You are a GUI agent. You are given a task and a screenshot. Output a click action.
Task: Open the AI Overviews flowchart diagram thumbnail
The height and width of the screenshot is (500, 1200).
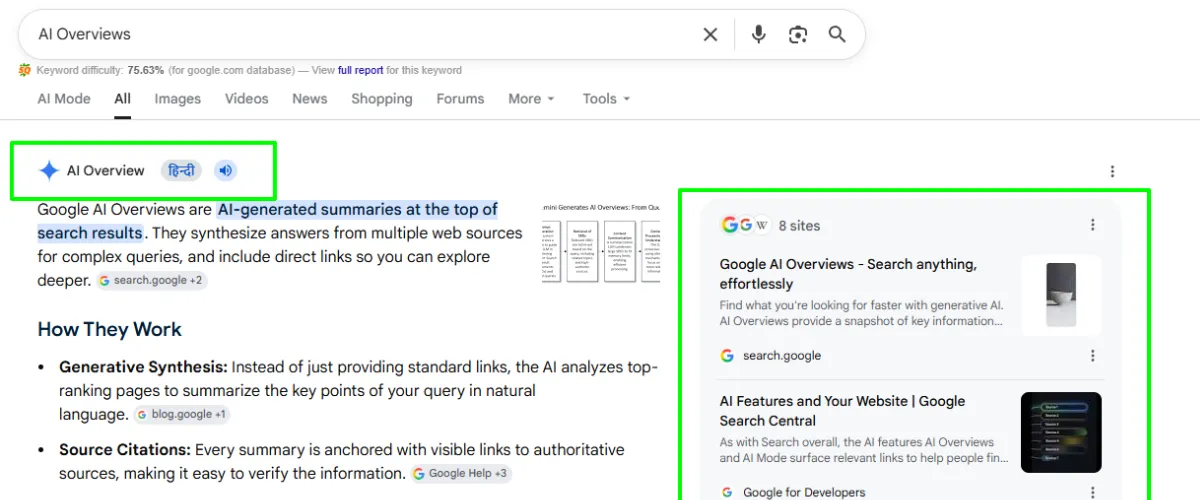coord(601,243)
